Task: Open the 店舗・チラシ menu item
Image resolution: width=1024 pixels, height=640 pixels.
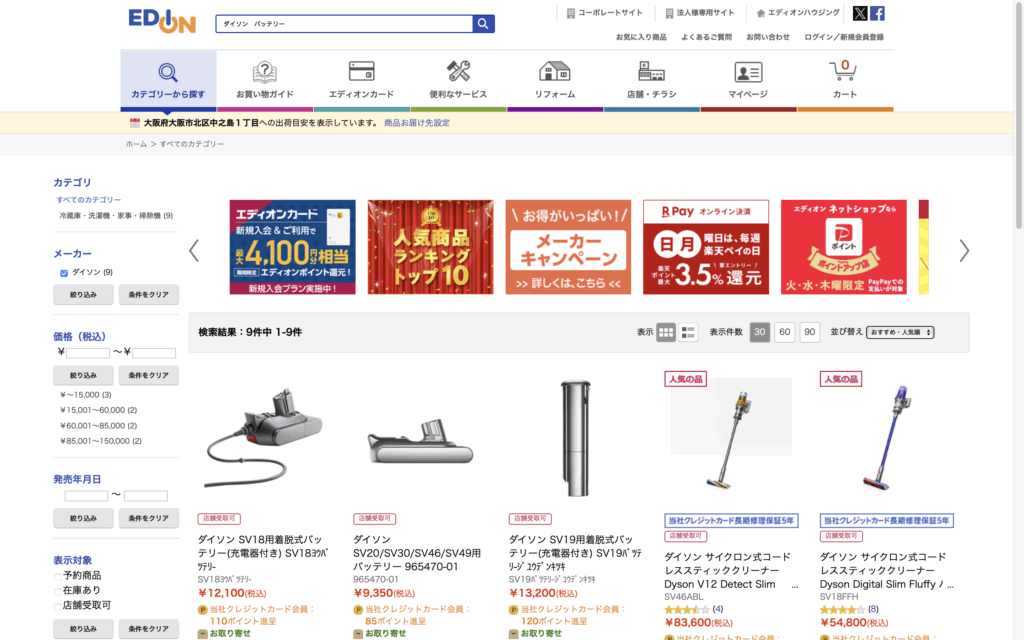Action: pyautogui.click(x=651, y=80)
